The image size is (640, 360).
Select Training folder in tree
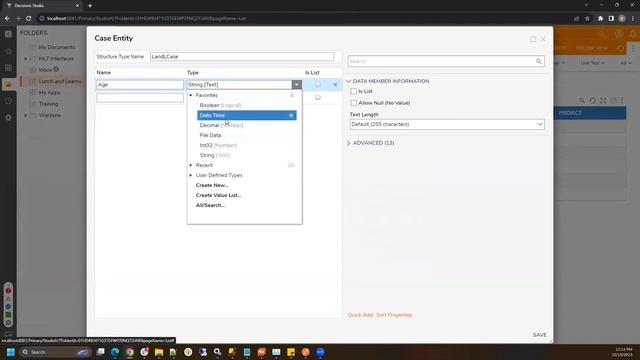pos(48,104)
